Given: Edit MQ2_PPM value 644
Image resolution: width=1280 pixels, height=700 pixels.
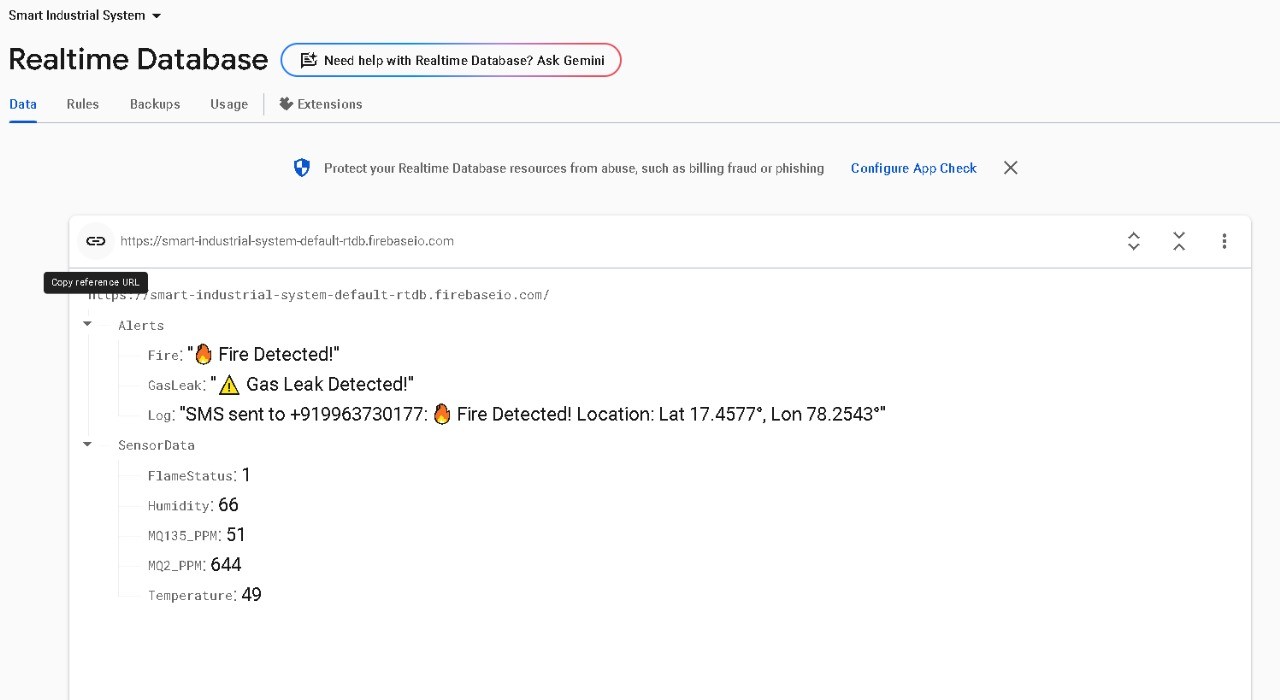Looking at the screenshot, I should tap(226, 565).
